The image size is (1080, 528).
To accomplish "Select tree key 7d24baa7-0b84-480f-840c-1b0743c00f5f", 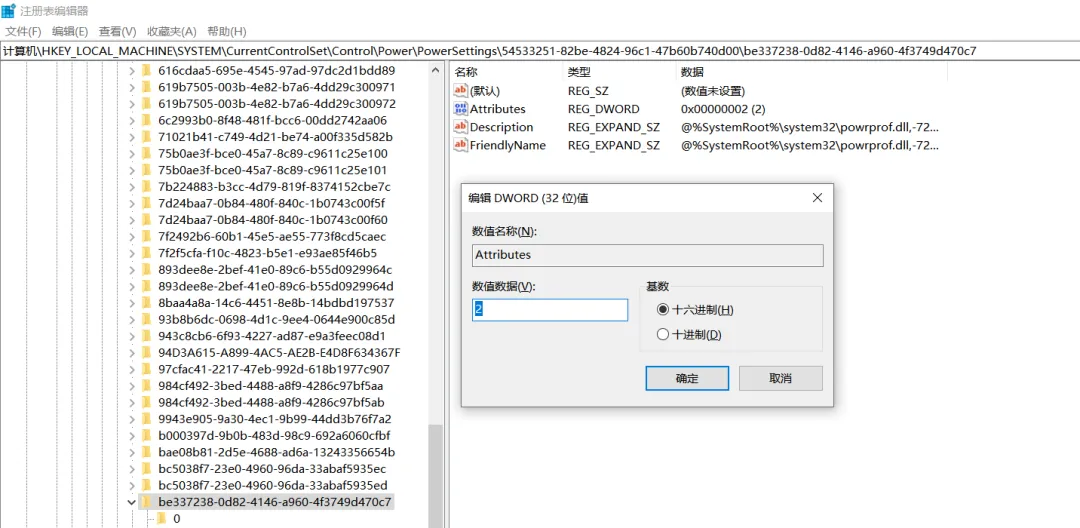I will [271, 203].
